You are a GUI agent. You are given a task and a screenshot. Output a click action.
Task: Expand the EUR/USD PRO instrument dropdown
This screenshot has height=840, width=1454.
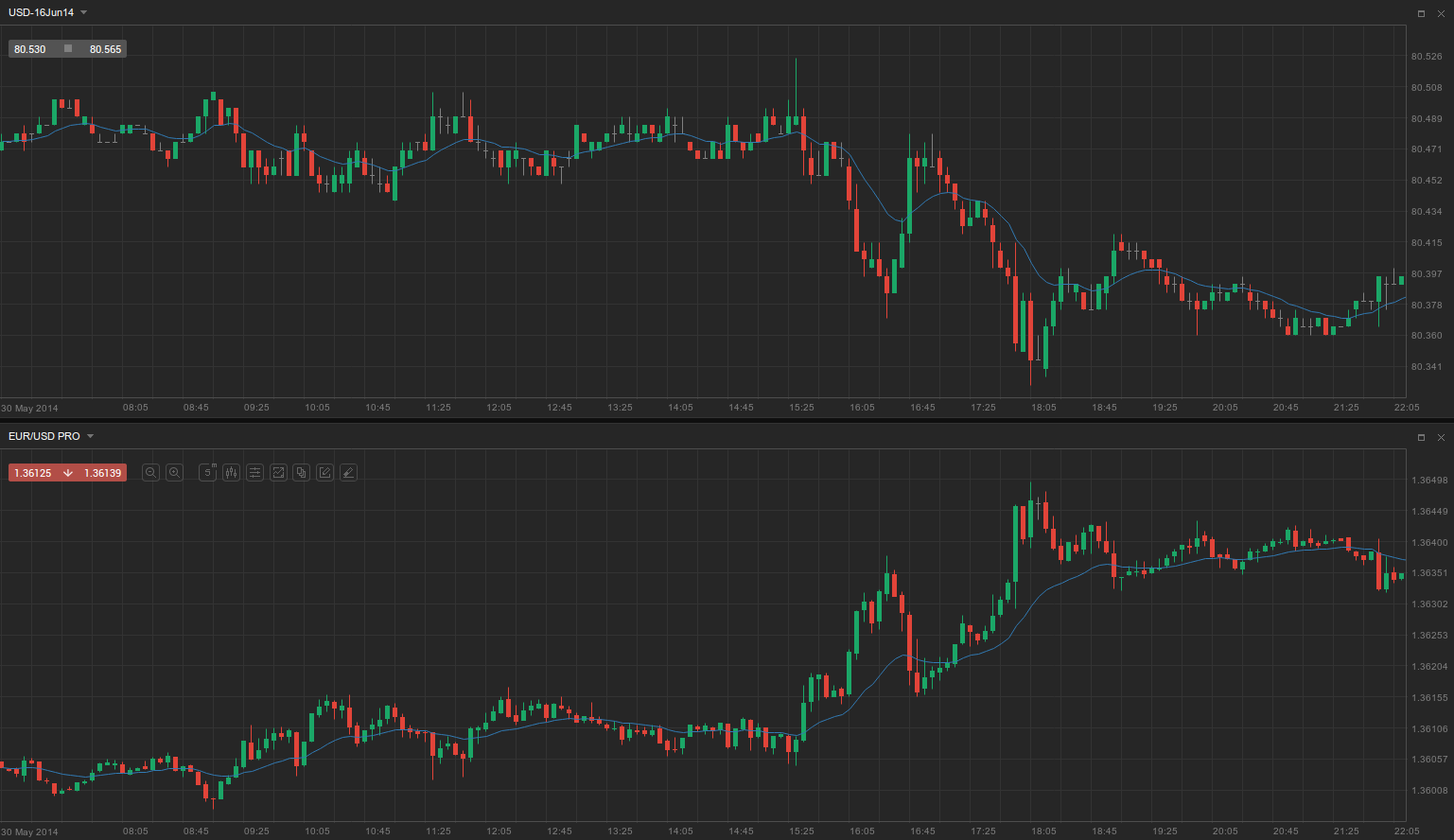tap(91, 436)
